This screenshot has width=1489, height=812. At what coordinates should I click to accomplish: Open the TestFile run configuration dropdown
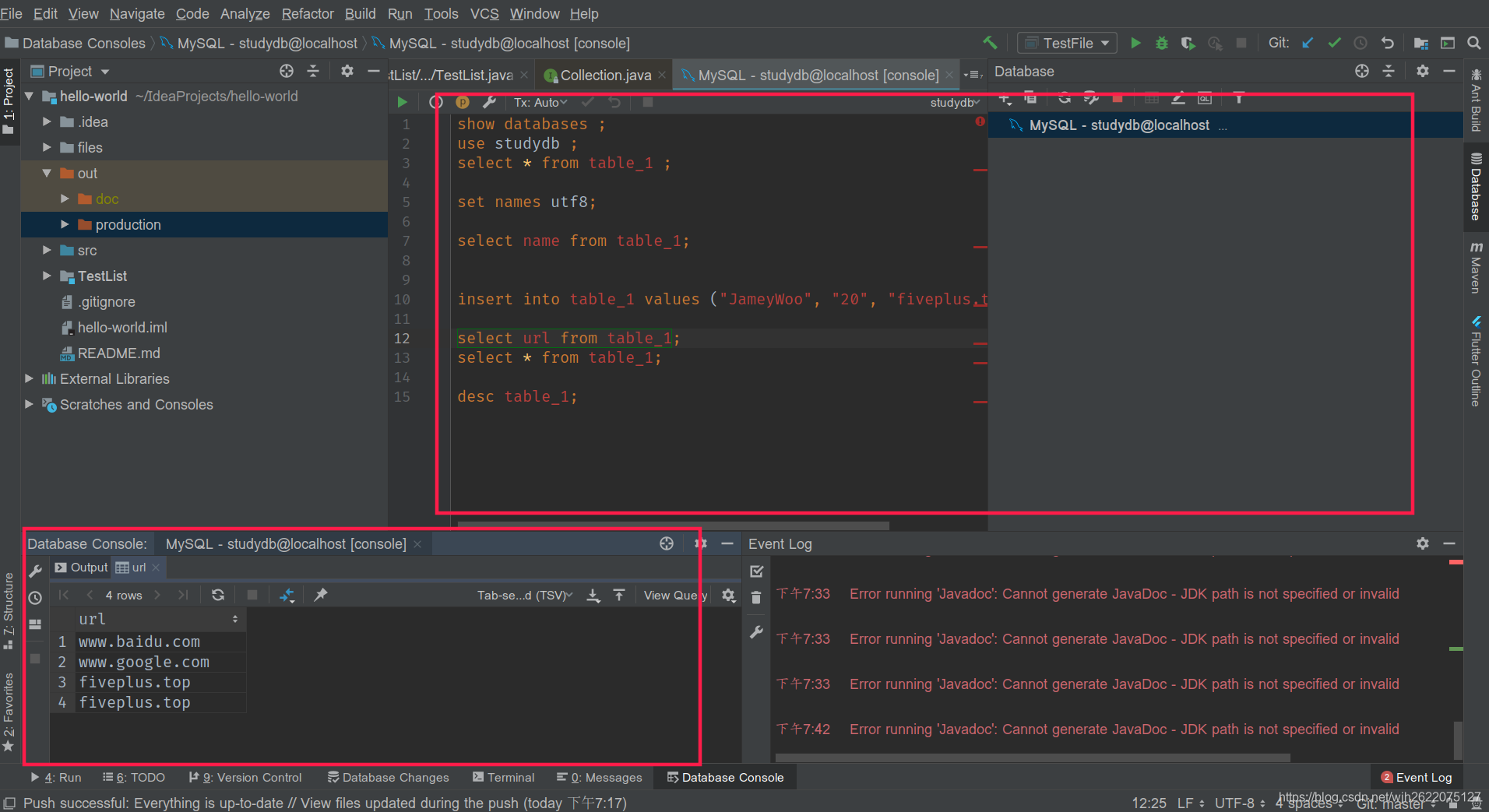pos(1067,43)
